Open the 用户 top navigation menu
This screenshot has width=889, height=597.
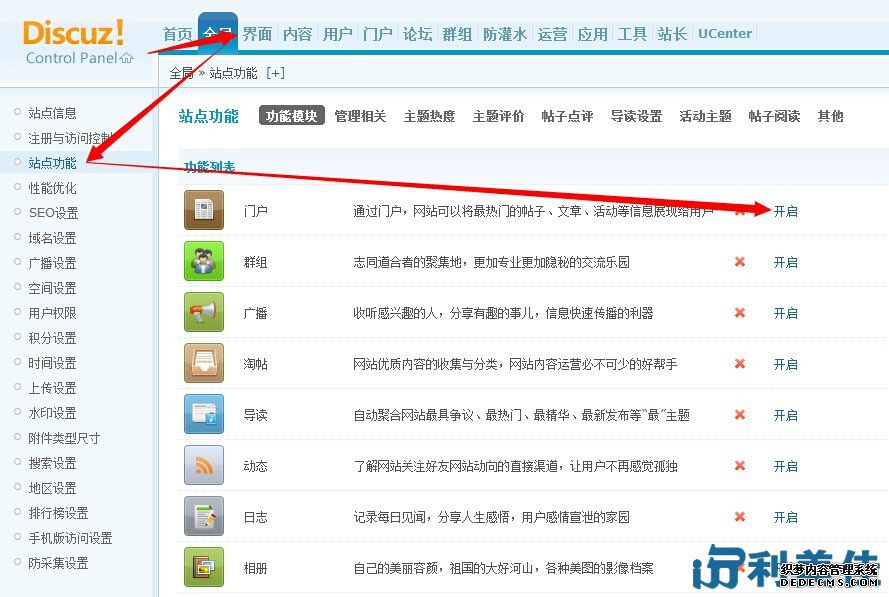[x=337, y=34]
